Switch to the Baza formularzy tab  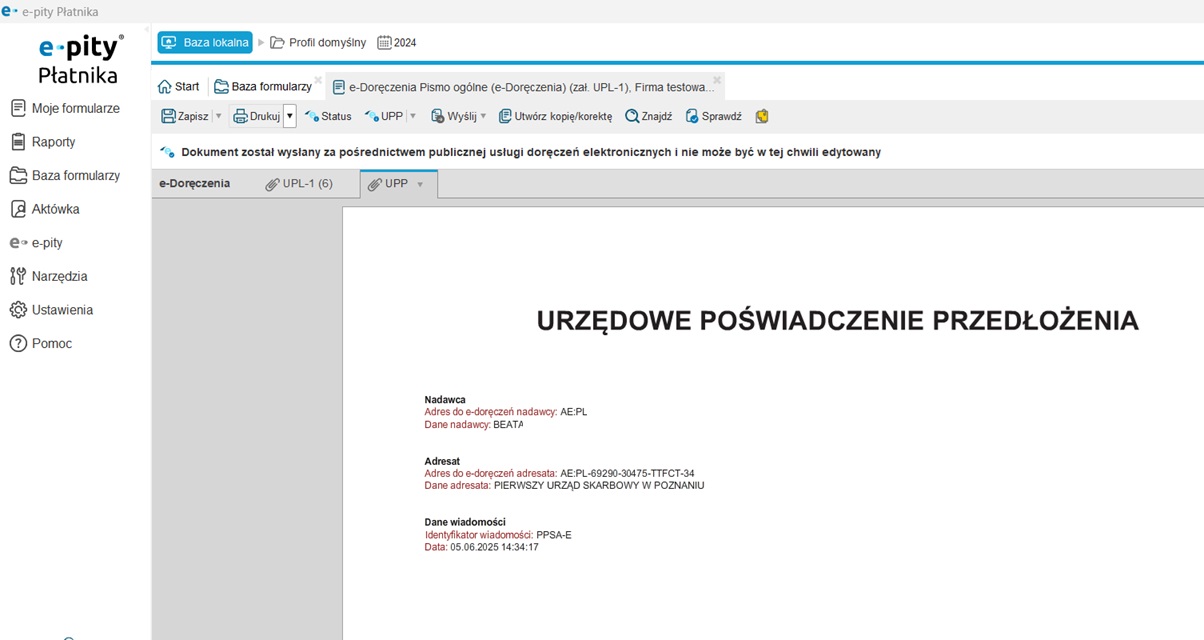(x=263, y=87)
